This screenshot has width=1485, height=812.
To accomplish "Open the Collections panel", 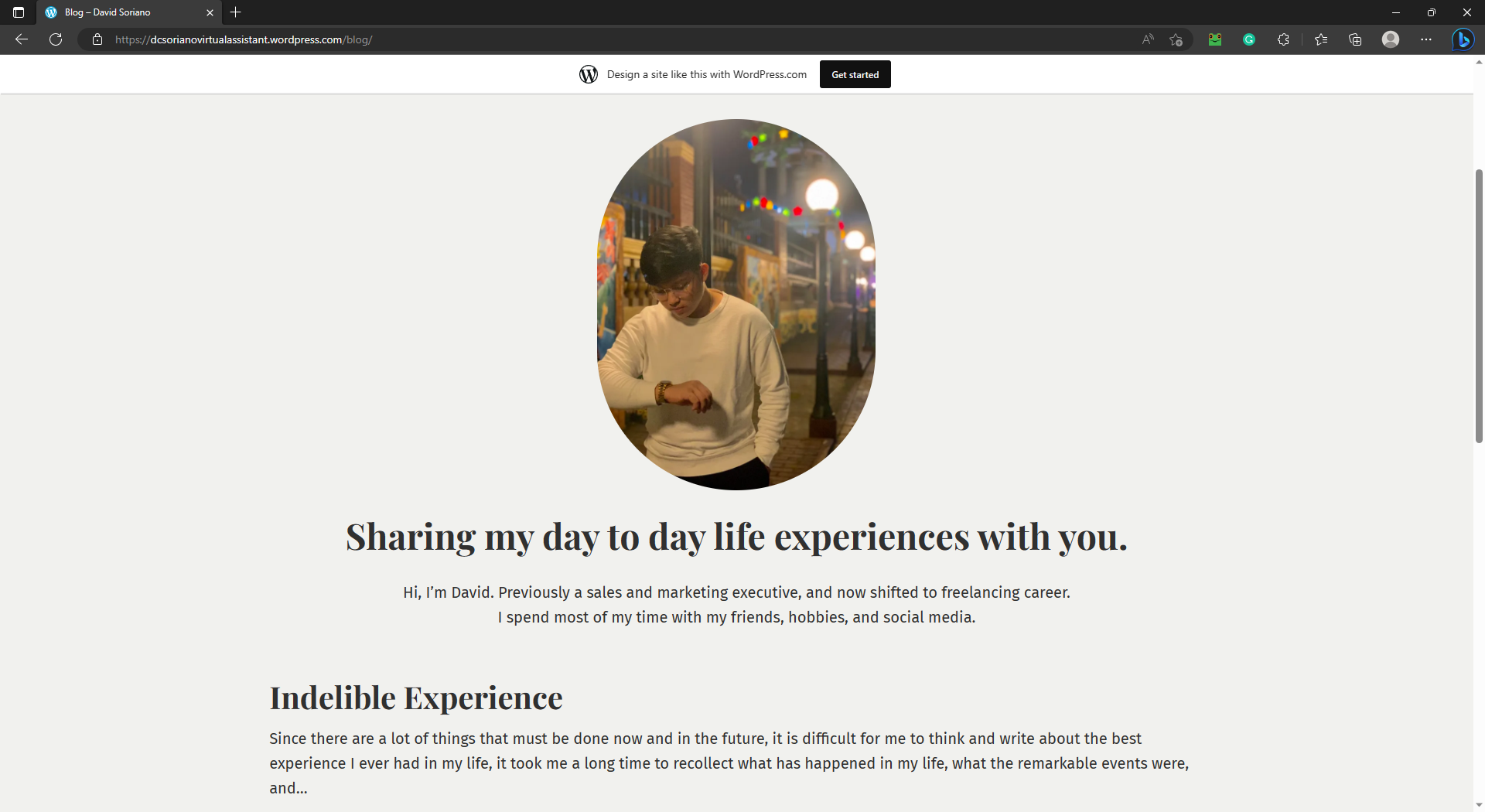I will point(1355,39).
